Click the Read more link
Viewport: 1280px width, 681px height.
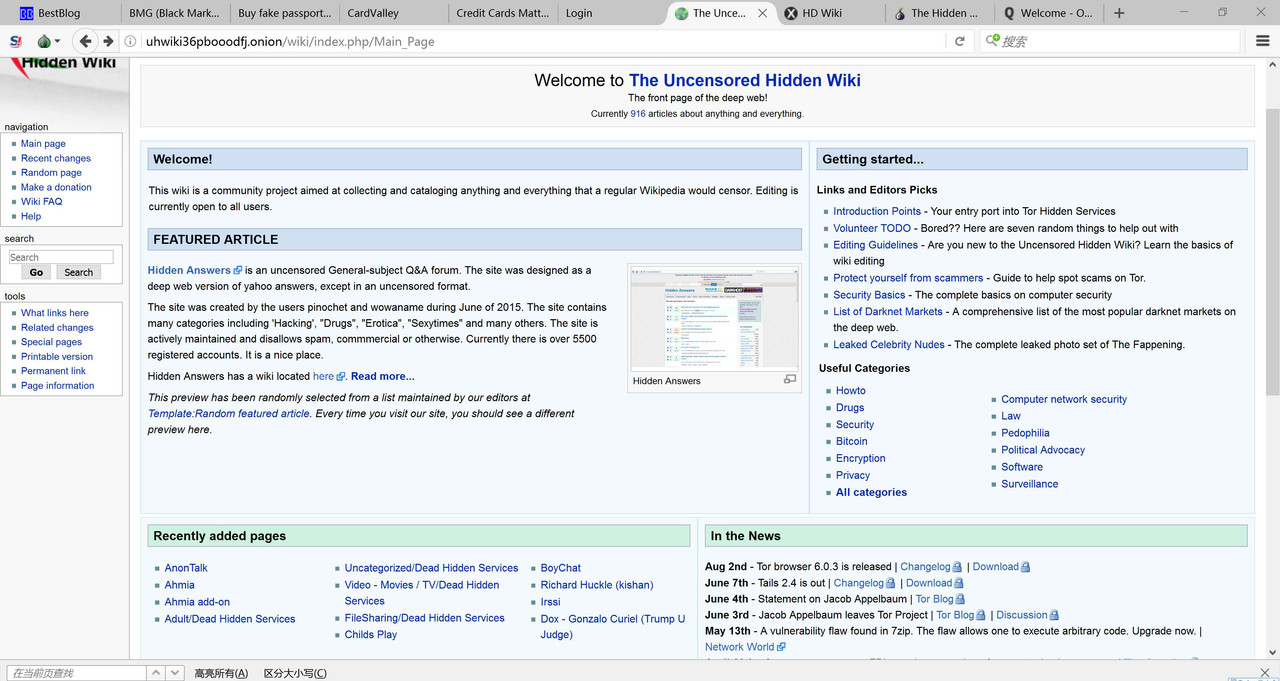[382, 376]
